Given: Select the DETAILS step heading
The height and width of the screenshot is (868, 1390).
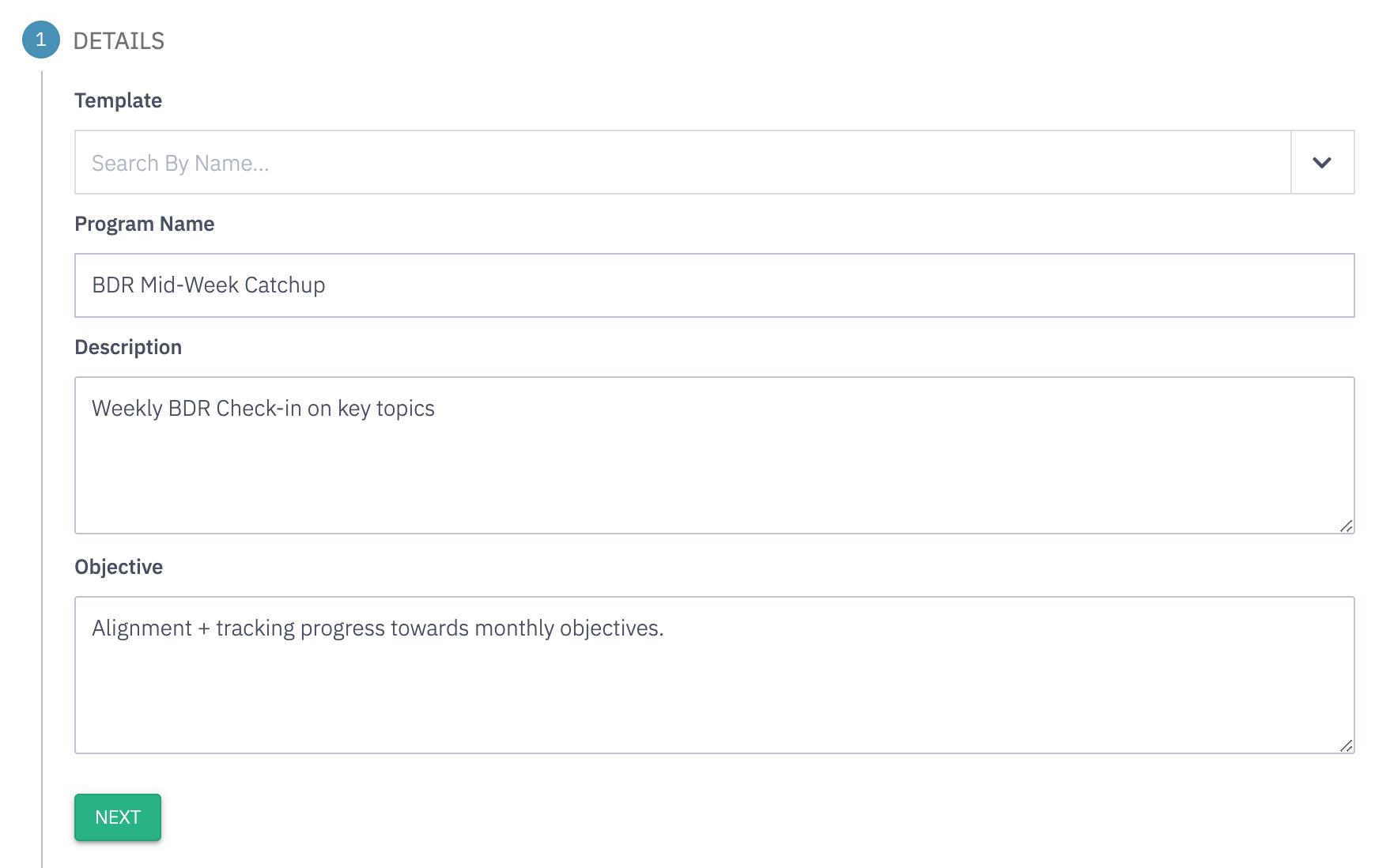Looking at the screenshot, I should (119, 41).
